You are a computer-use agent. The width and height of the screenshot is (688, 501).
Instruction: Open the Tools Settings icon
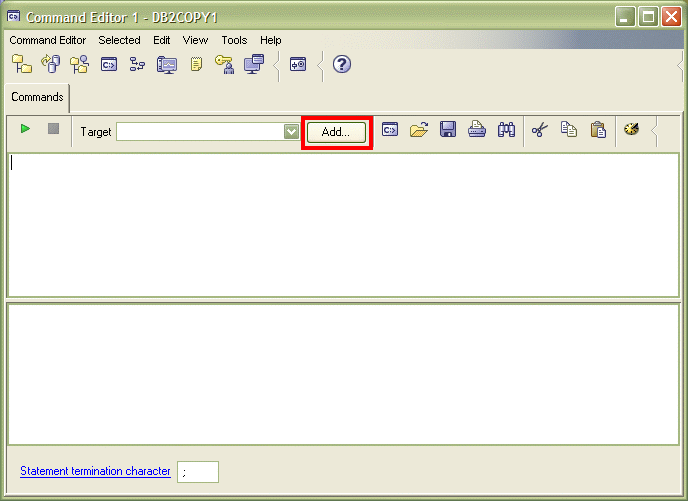[298, 64]
